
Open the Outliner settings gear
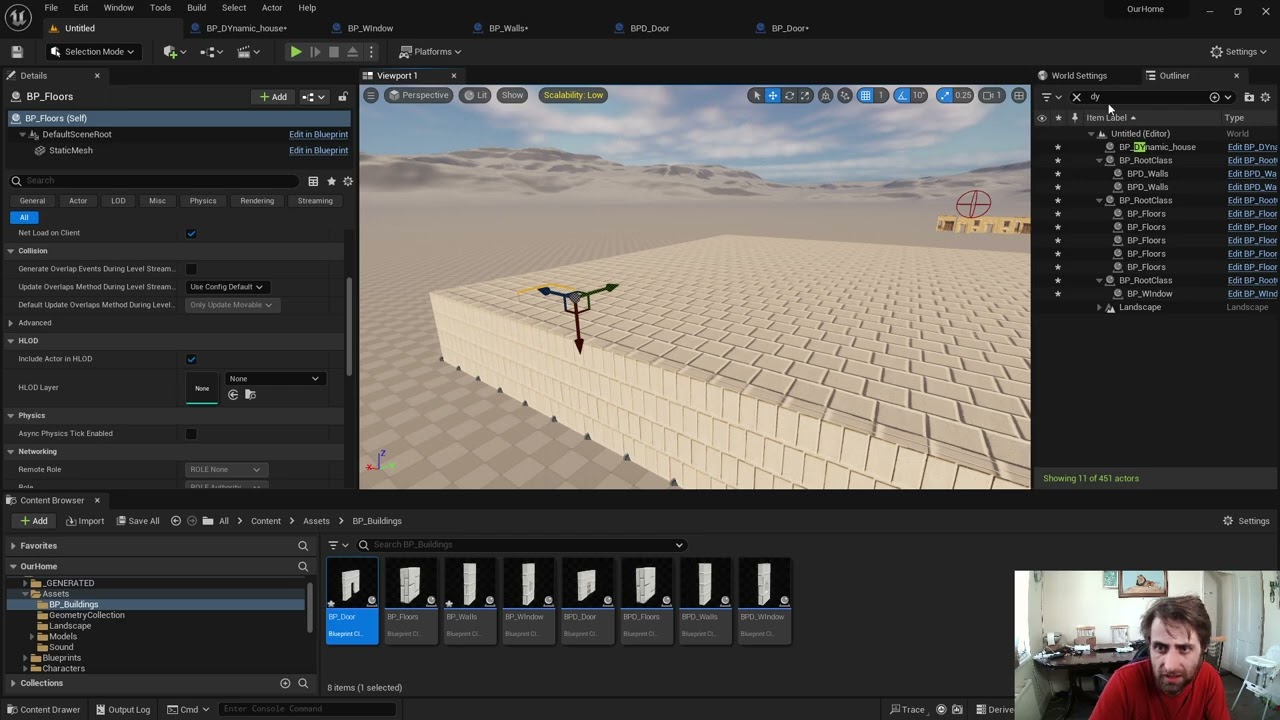coord(1266,97)
